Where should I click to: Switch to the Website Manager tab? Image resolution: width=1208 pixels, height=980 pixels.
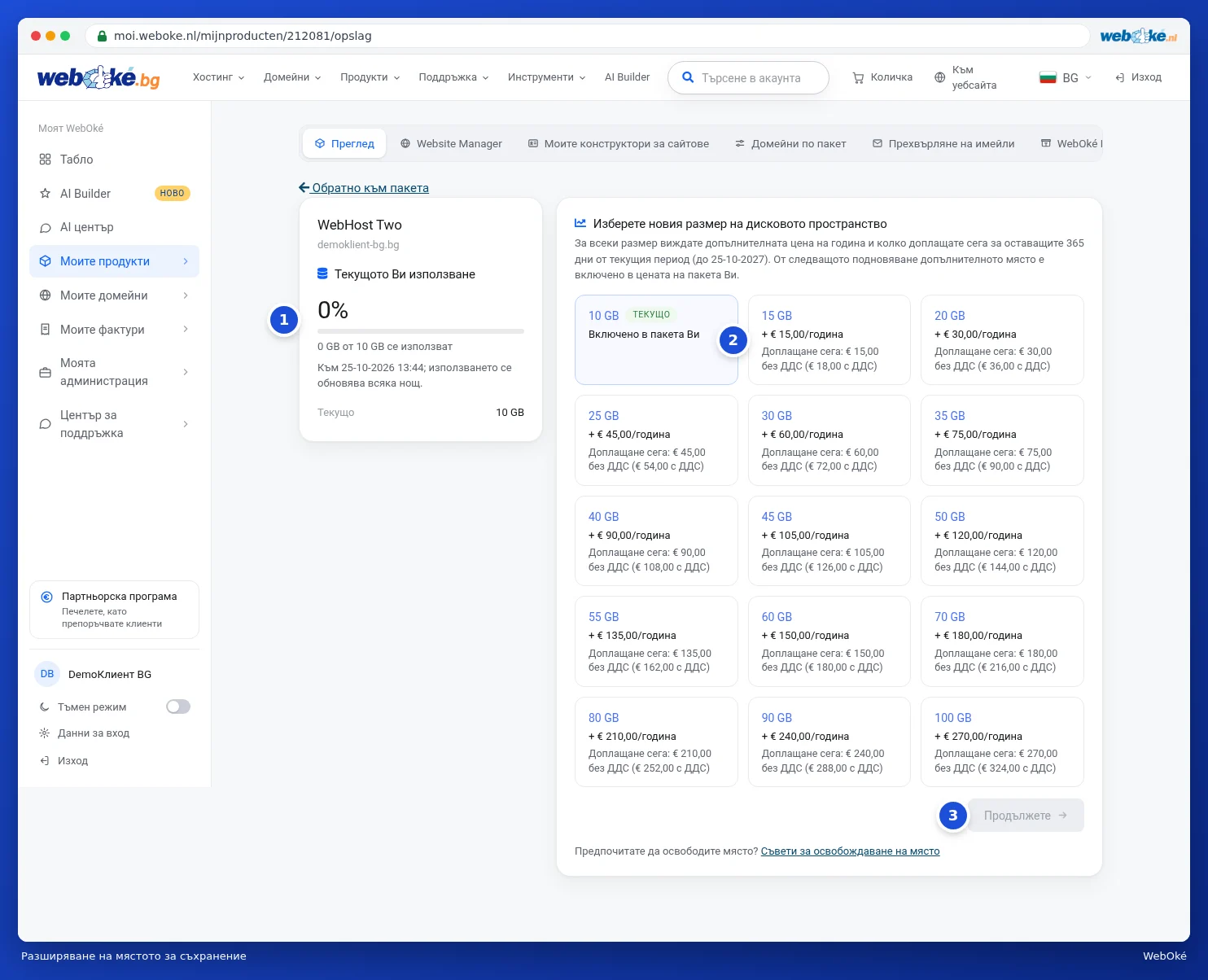451,143
